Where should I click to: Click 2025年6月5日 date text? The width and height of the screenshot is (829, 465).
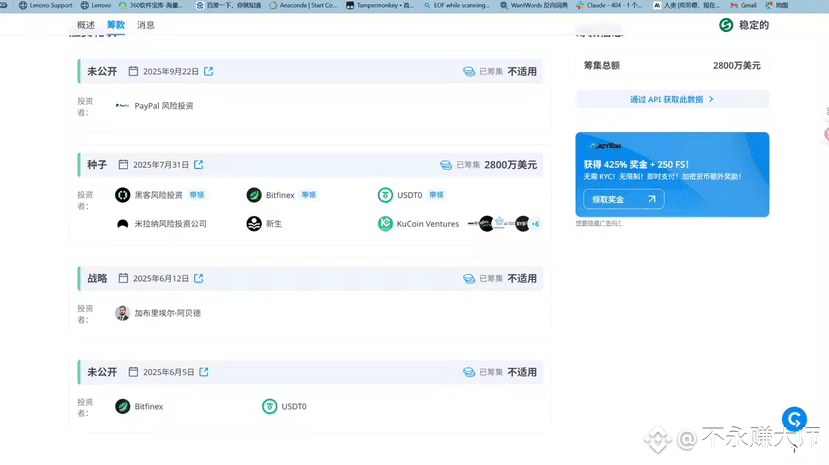[169, 372]
